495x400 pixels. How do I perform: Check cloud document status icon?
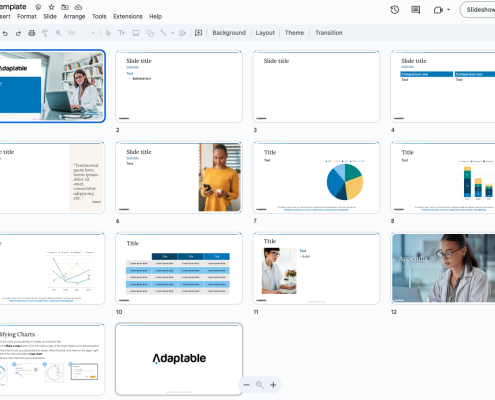[x=78, y=7]
